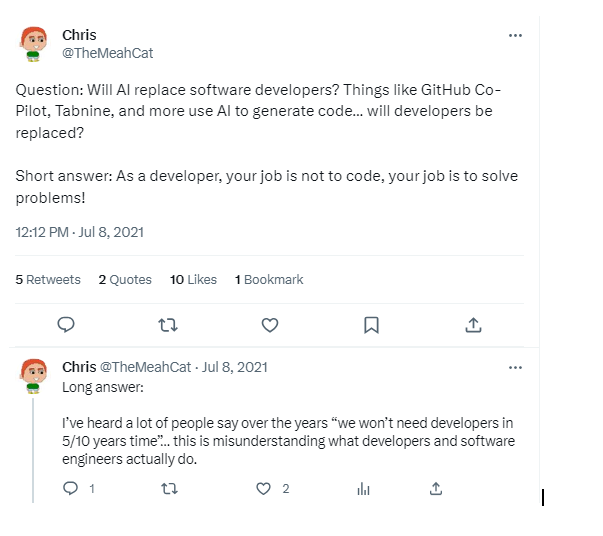The width and height of the screenshot is (603, 536).
Task: Like the 'Long answer' tweet
Action: [x=264, y=489]
